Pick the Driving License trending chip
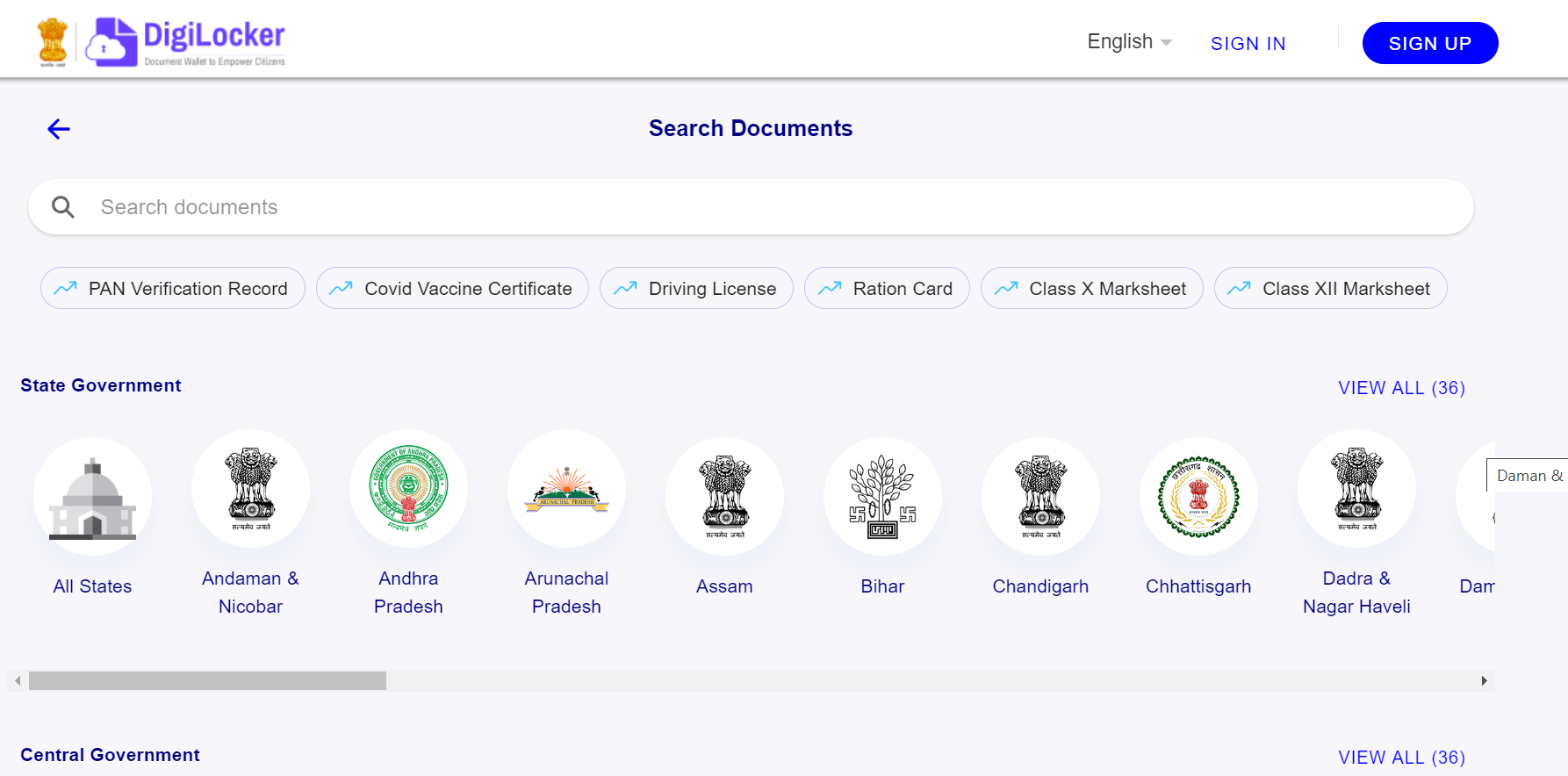 (696, 289)
